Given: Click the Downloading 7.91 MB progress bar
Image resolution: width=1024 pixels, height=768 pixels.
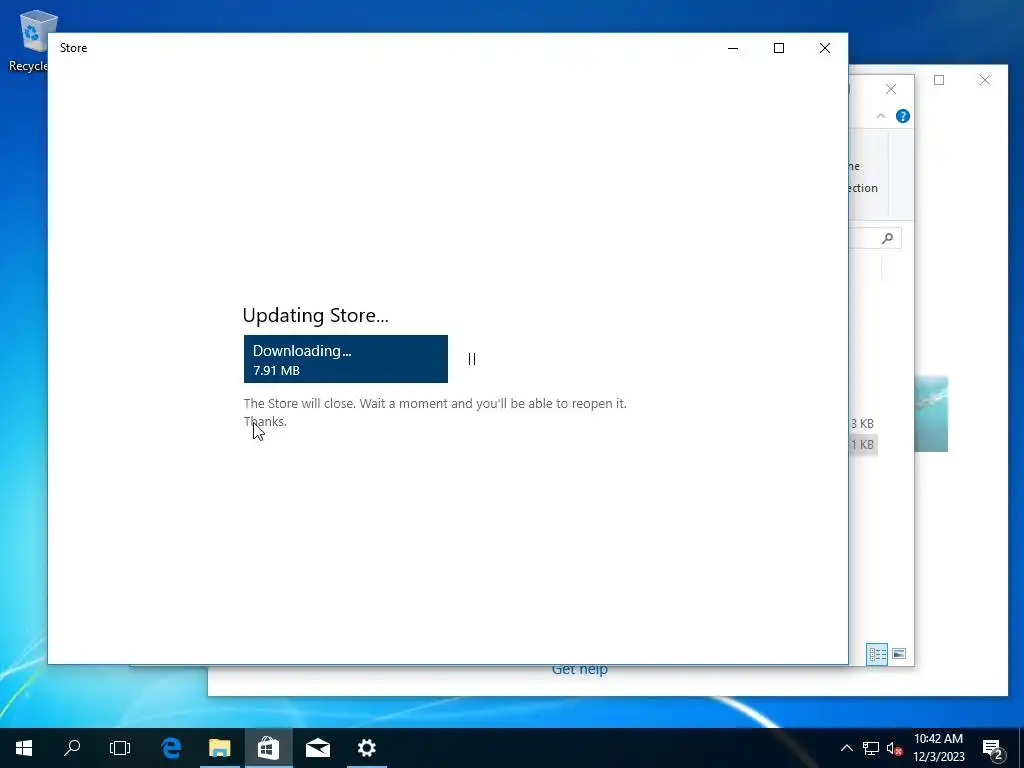Looking at the screenshot, I should pyautogui.click(x=345, y=359).
